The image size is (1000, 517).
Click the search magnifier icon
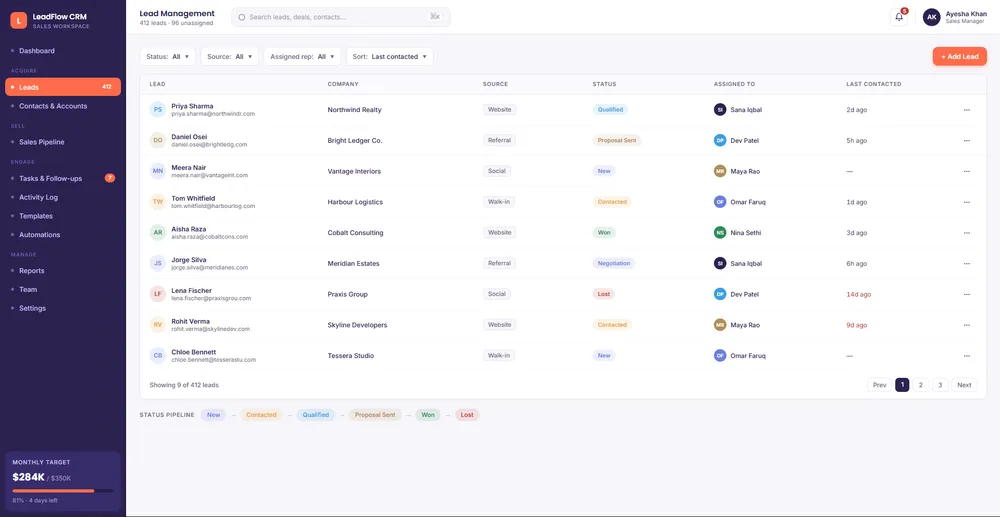pos(242,17)
